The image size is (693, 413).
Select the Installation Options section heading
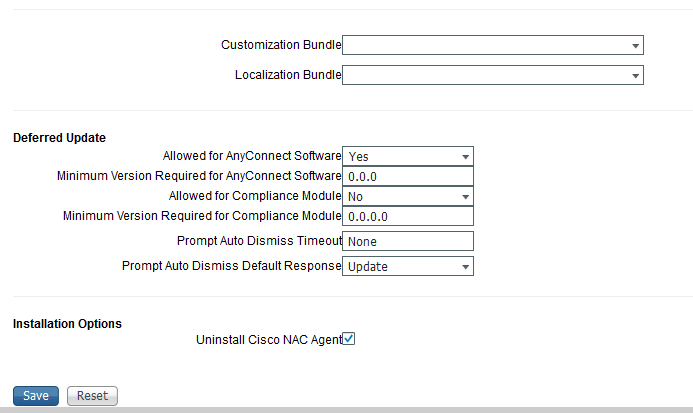(66, 324)
